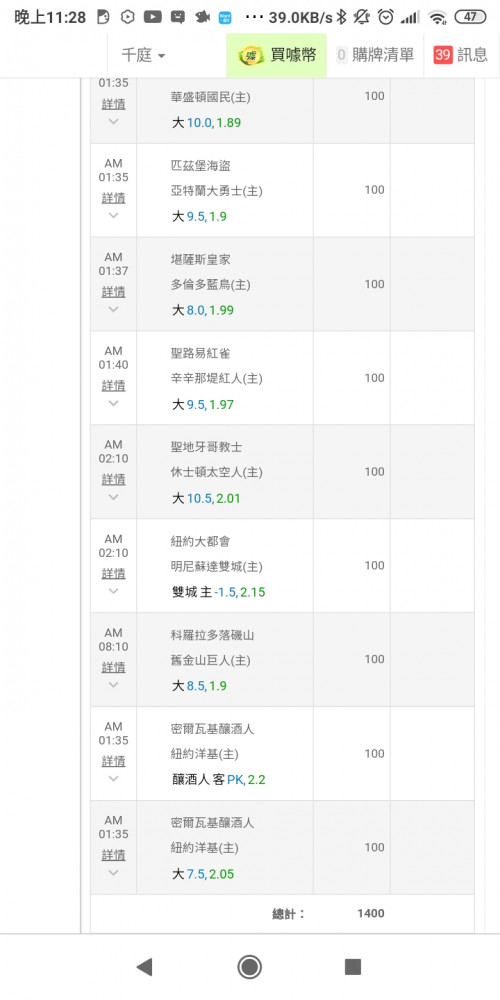Open 詳情 for 釀酒人 客 PK pick

pos(114,761)
